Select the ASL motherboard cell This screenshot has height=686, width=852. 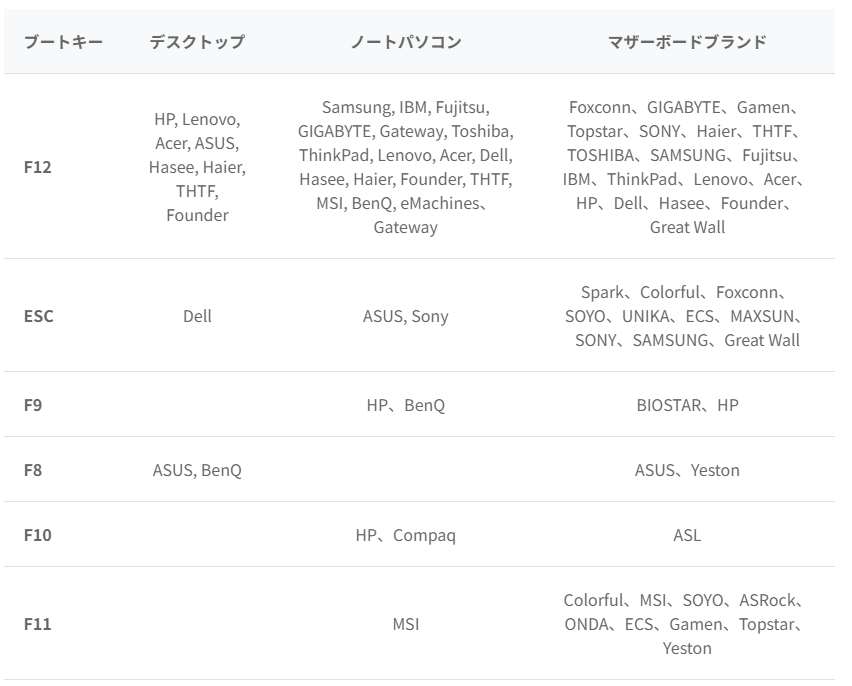(687, 535)
